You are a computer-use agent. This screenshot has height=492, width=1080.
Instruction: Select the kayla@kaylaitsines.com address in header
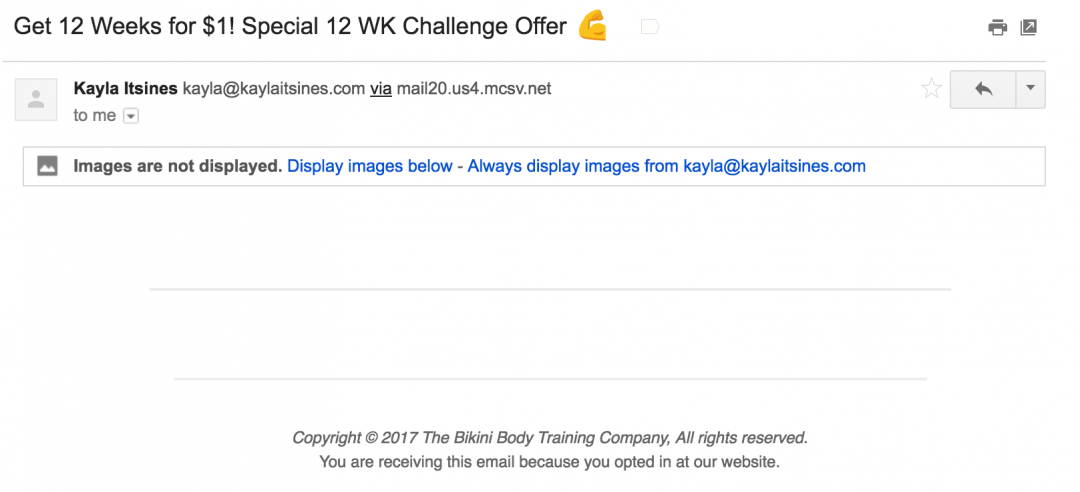[x=273, y=89]
